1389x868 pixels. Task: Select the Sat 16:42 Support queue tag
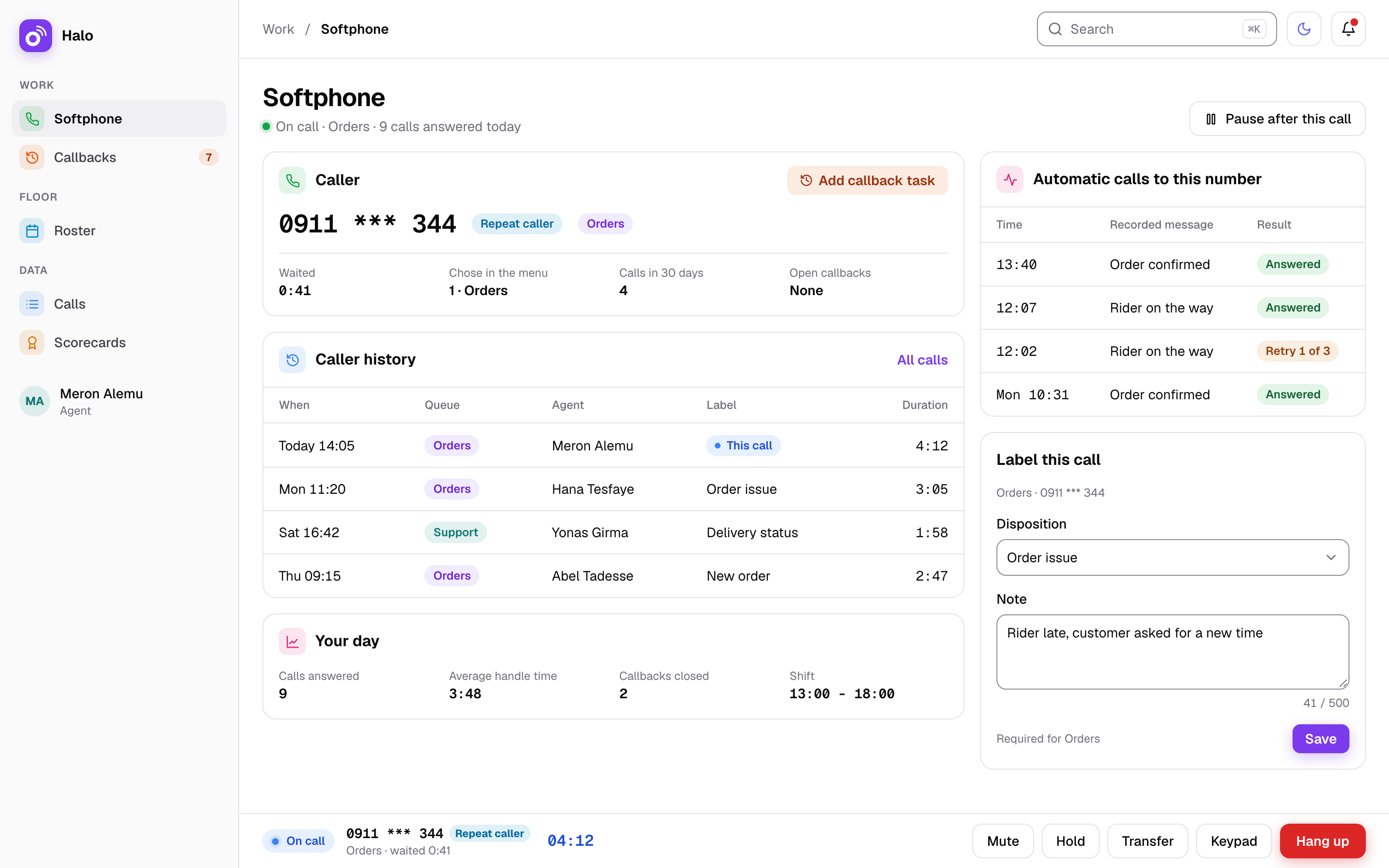455,532
